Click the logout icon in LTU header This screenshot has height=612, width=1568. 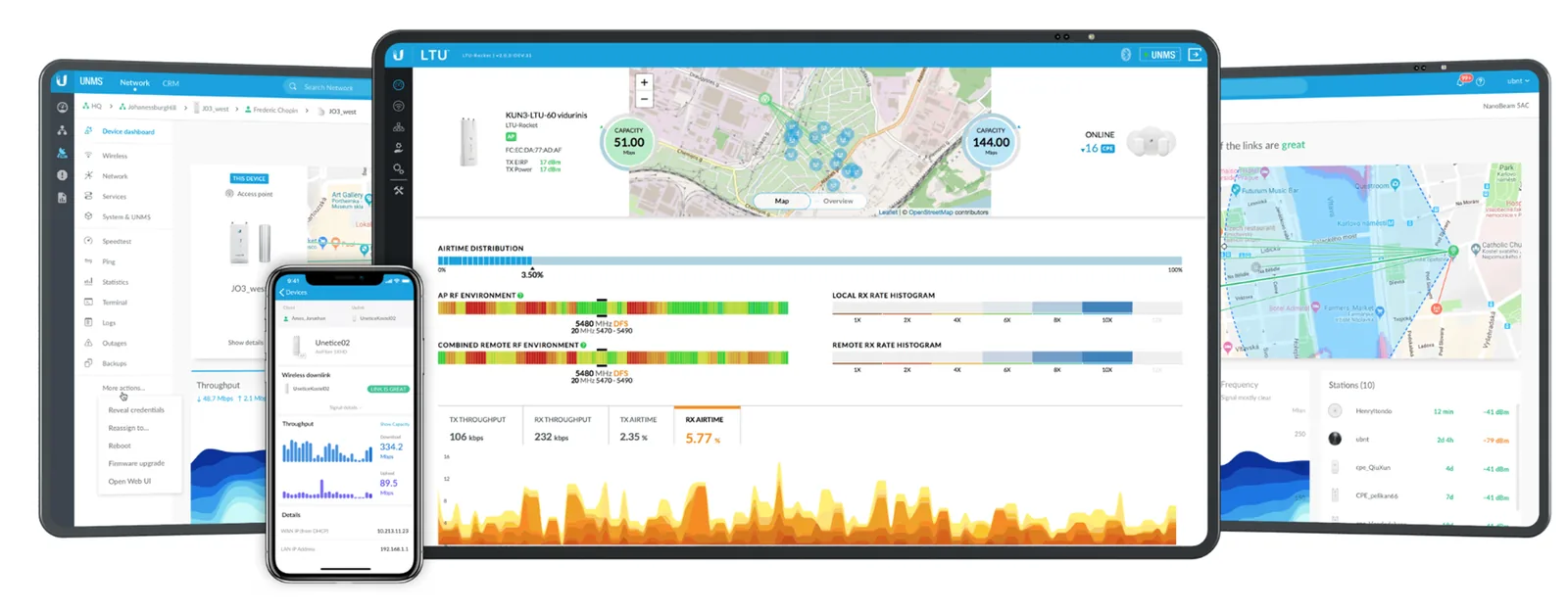[1195, 55]
